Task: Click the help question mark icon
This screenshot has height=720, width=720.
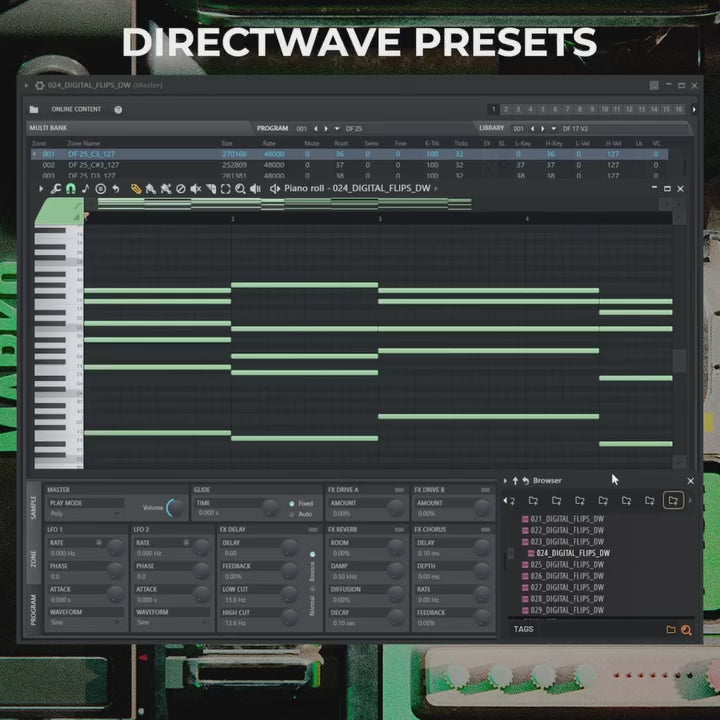Action: click(x=118, y=109)
